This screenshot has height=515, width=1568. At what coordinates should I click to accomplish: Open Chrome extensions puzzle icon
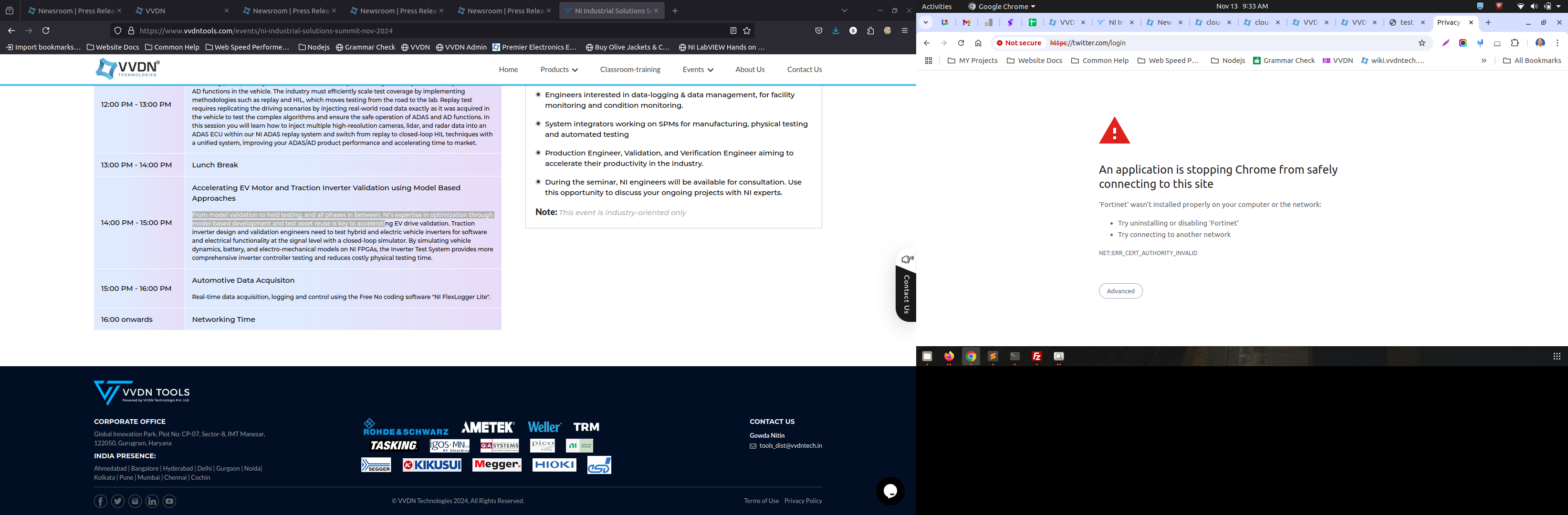1515,43
